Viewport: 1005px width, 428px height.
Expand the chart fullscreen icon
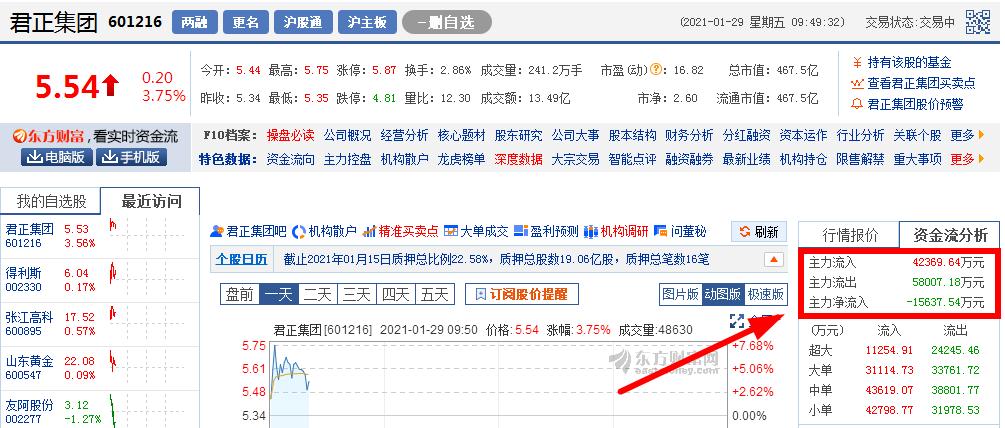point(737,322)
